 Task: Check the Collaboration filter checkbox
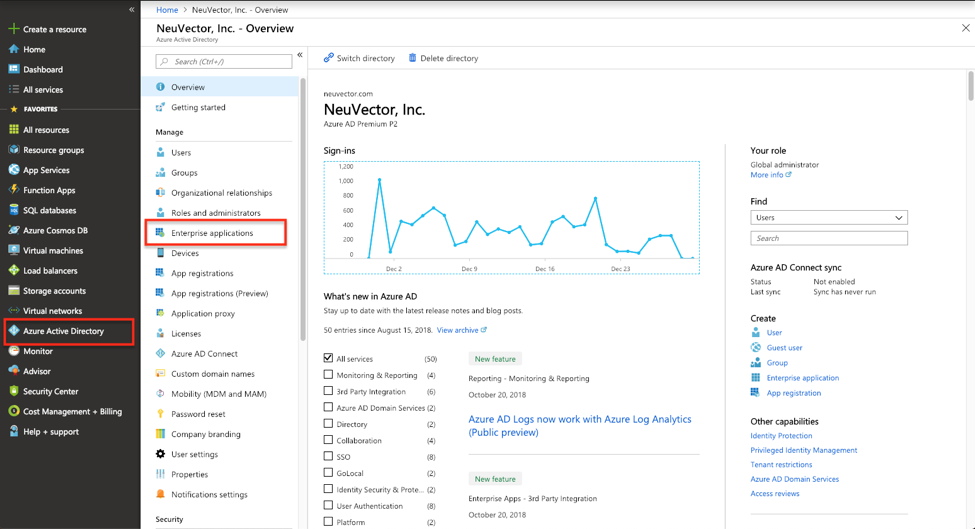coord(328,439)
